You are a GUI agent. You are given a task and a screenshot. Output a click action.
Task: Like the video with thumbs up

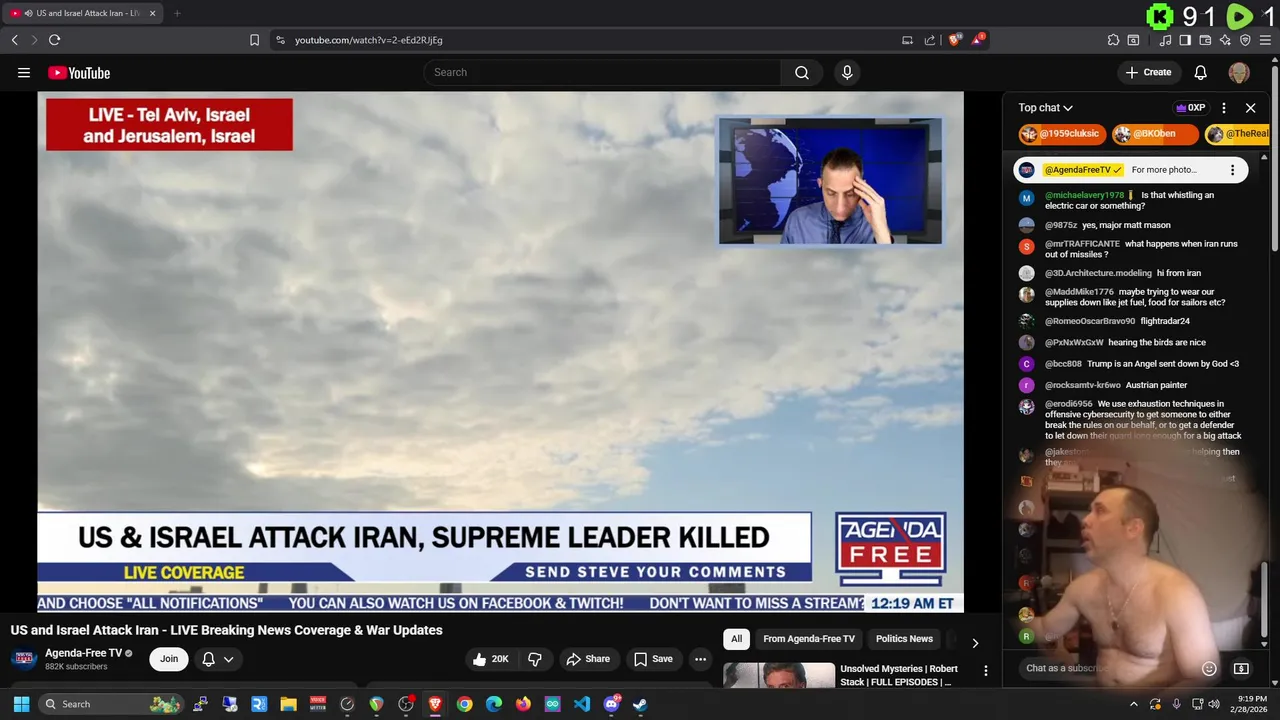click(x=491, y=659)
